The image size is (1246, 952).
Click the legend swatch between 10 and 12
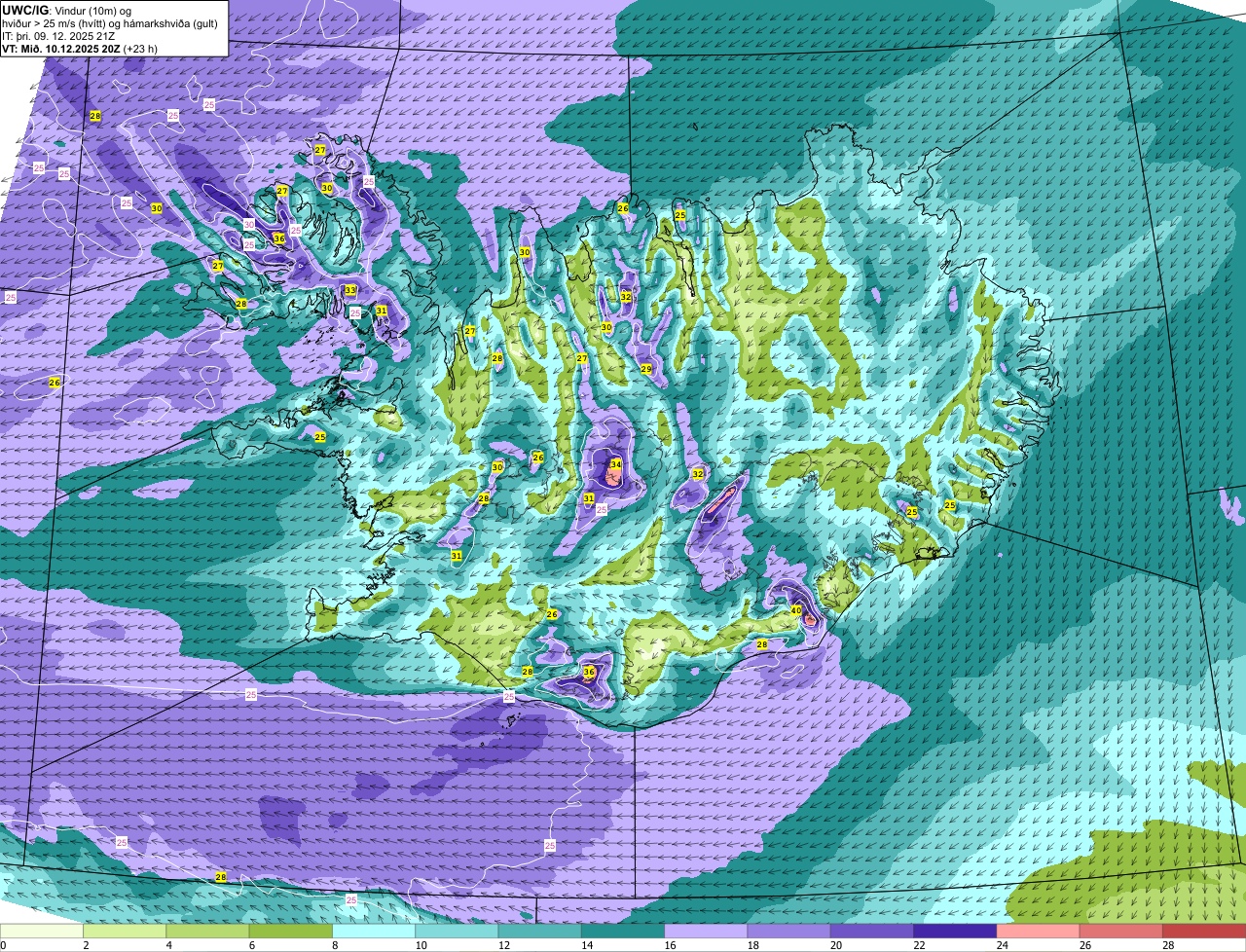tap(457, 932)
